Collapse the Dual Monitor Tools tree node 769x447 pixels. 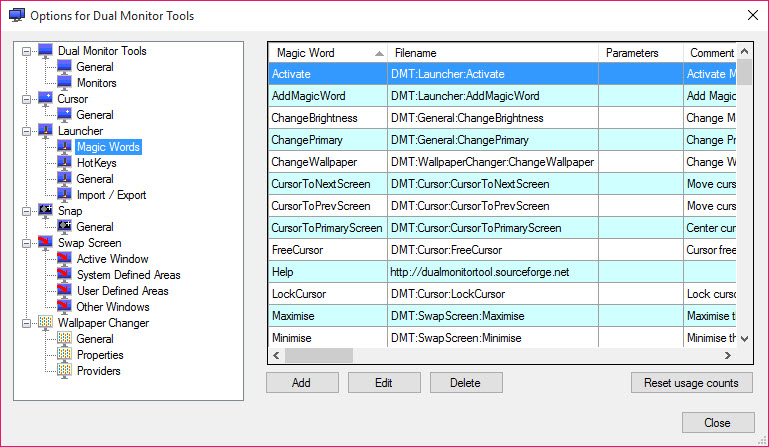click(26, 51)
